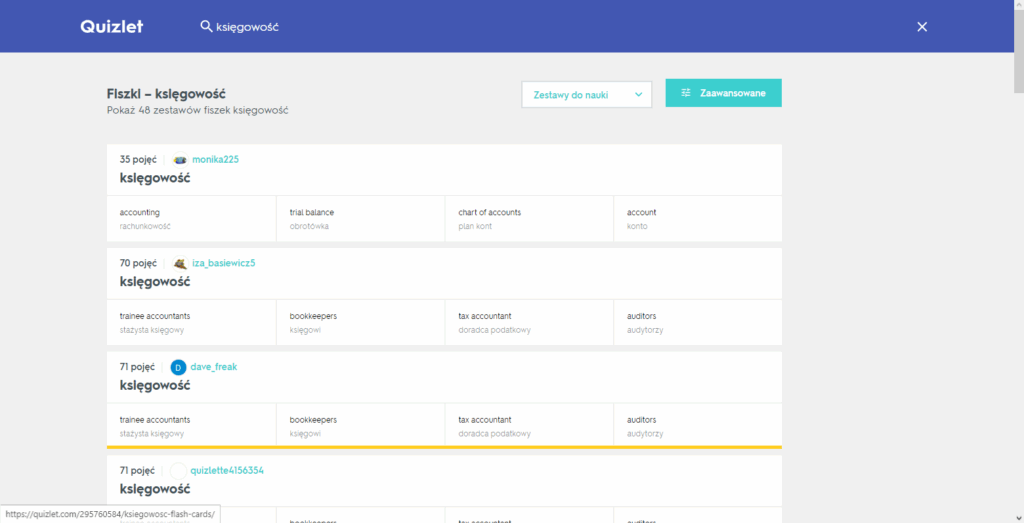Close the search bar with X
This screenshot has width=1024, height=523.
pos(922,27)
